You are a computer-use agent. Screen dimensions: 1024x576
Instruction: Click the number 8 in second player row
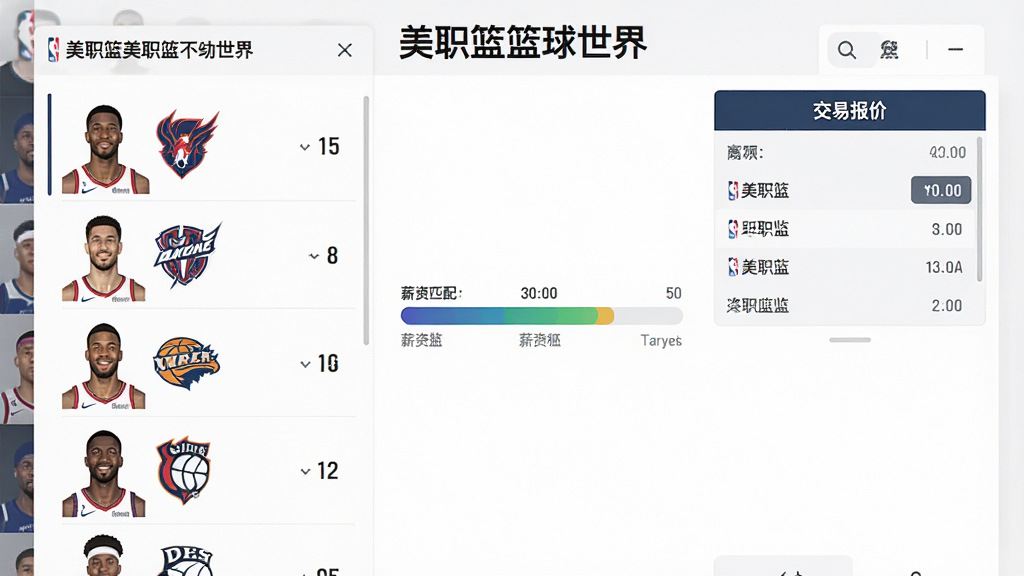(x=332, y=256)
